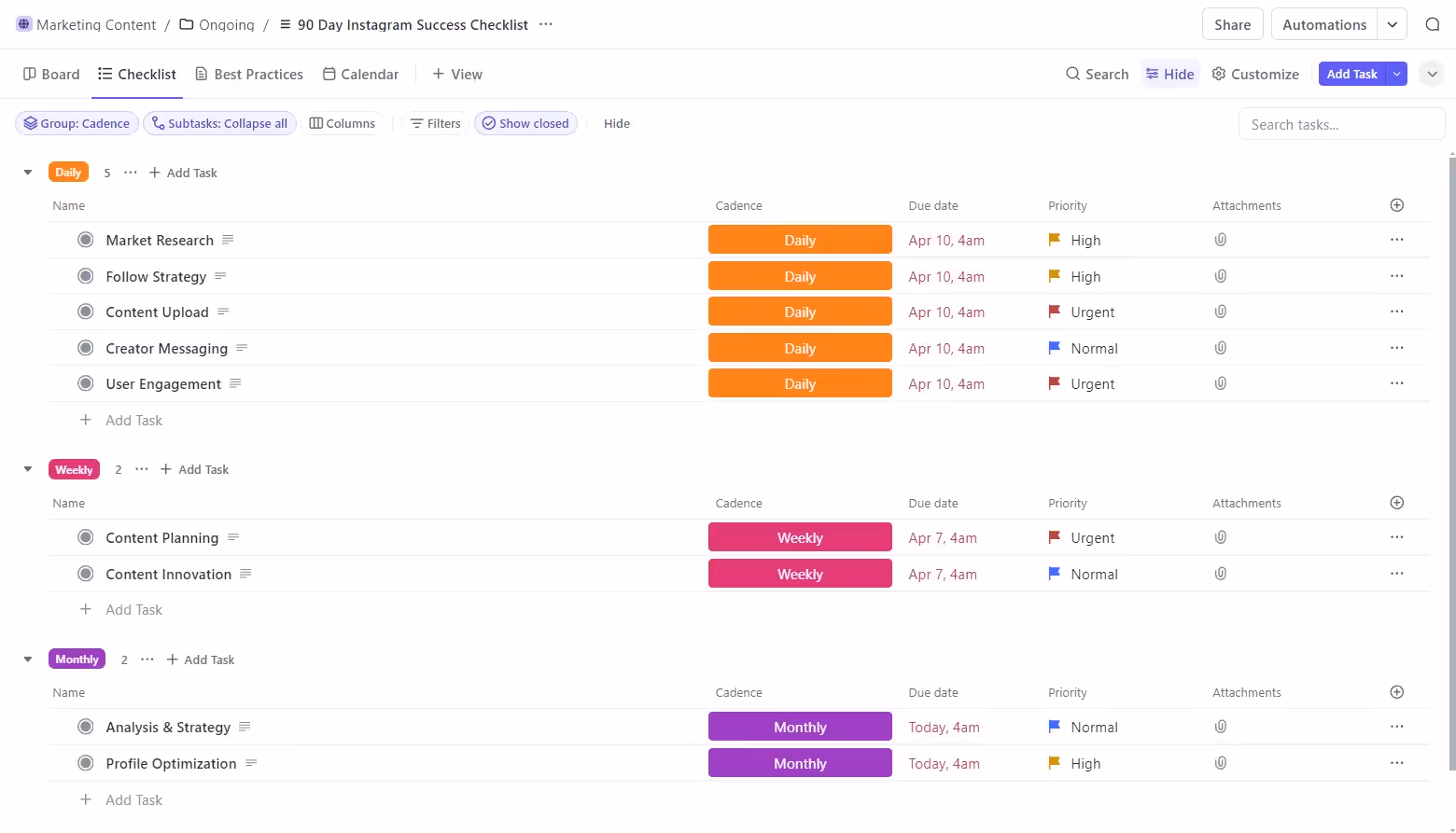Toggle Subtasks: Collapse all setting
The height and width of the screenshot is (833, 1456).
219,123
